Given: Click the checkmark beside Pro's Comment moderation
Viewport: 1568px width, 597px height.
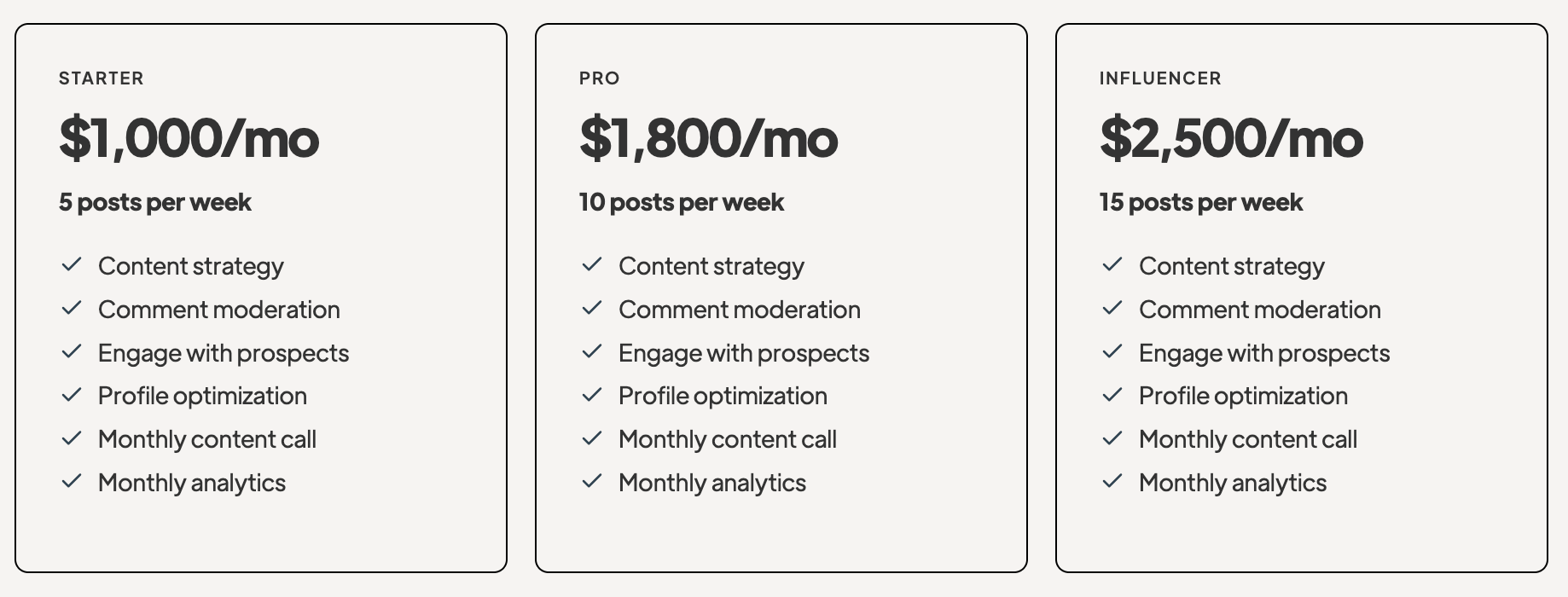Looking at the screenshot, I should click(592, 308).
